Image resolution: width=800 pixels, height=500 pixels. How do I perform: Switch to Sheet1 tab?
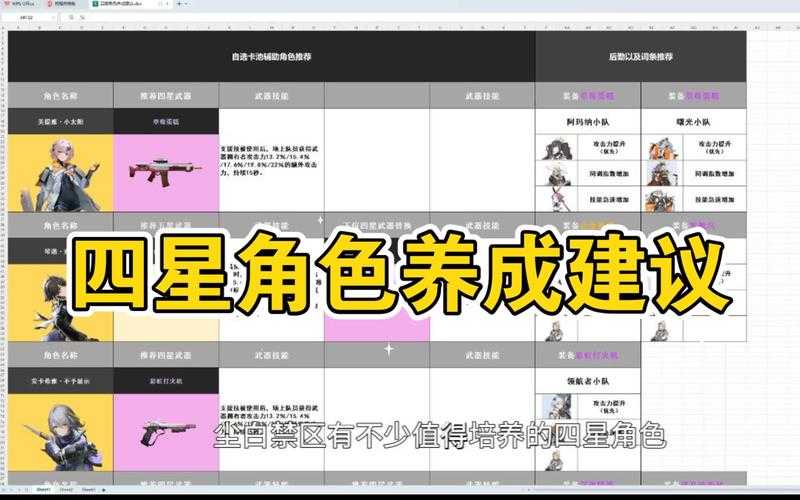tap(43, 489)
